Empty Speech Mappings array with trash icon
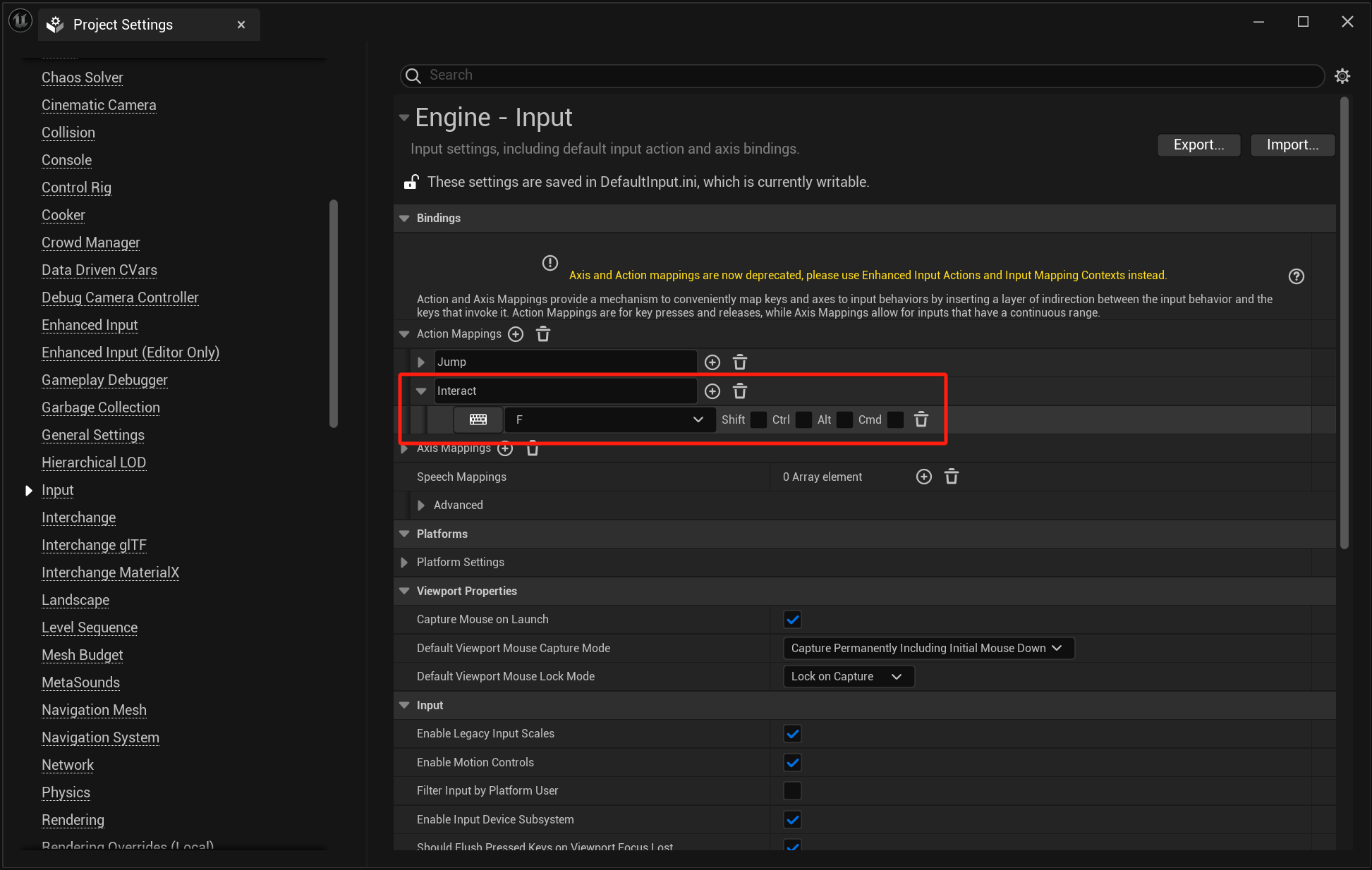The height and width of the screenshot is (870, 1372). click(x=952, y=477)
